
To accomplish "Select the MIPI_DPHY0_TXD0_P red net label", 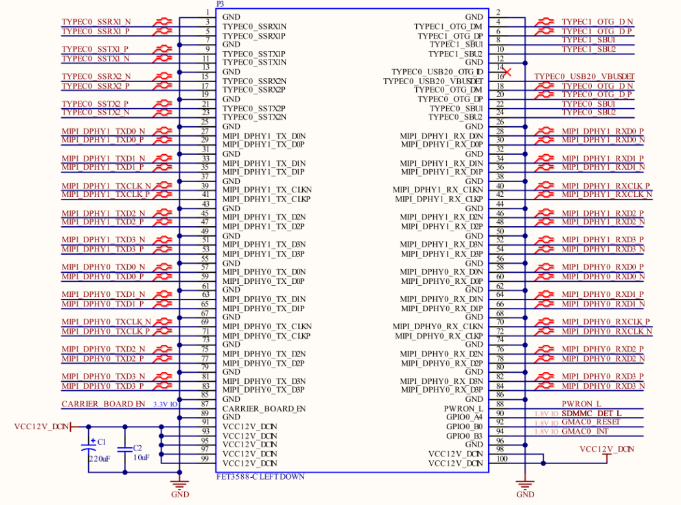I will click(102, 277).
